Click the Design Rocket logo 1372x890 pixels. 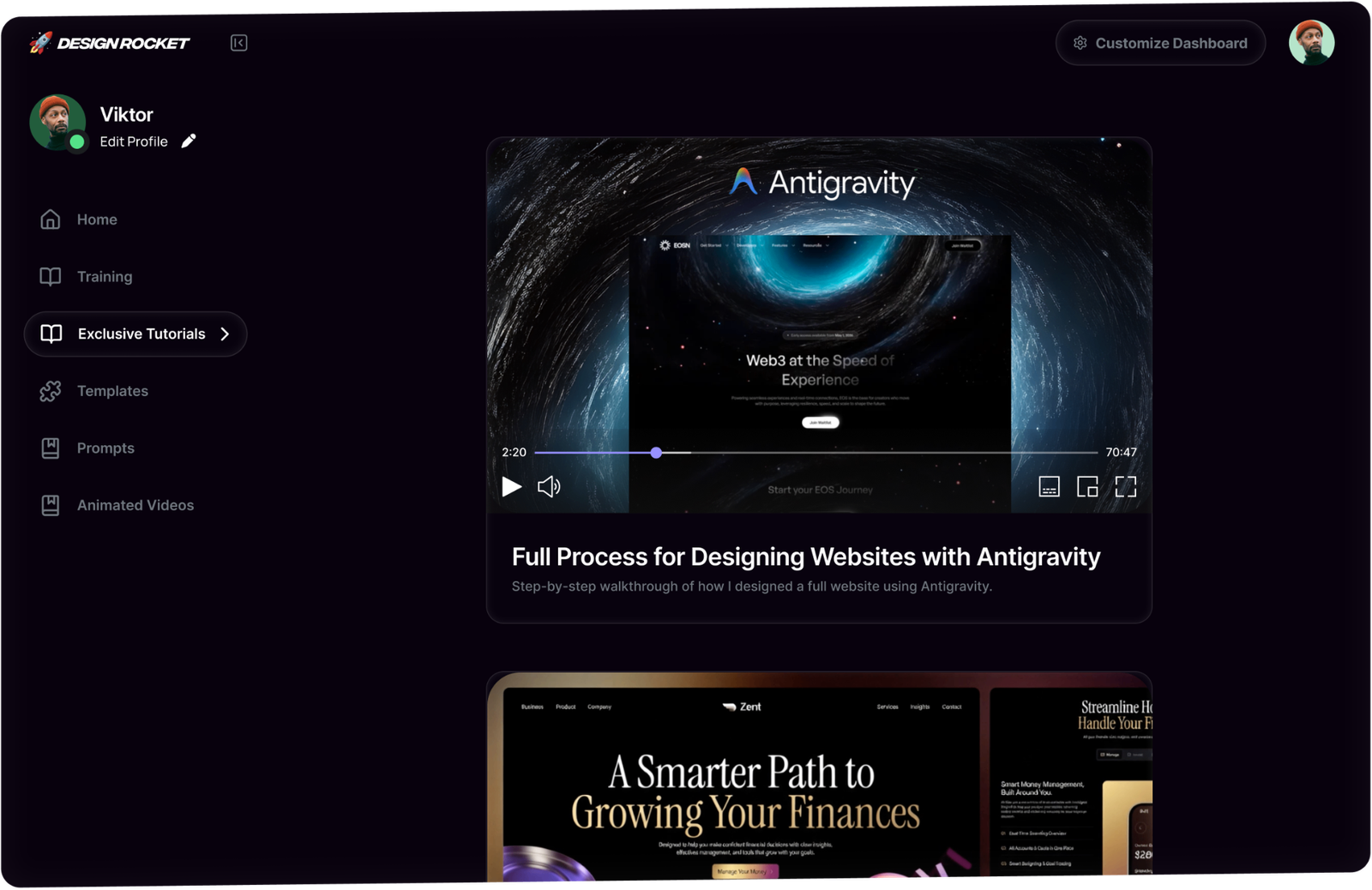point(109,43)
